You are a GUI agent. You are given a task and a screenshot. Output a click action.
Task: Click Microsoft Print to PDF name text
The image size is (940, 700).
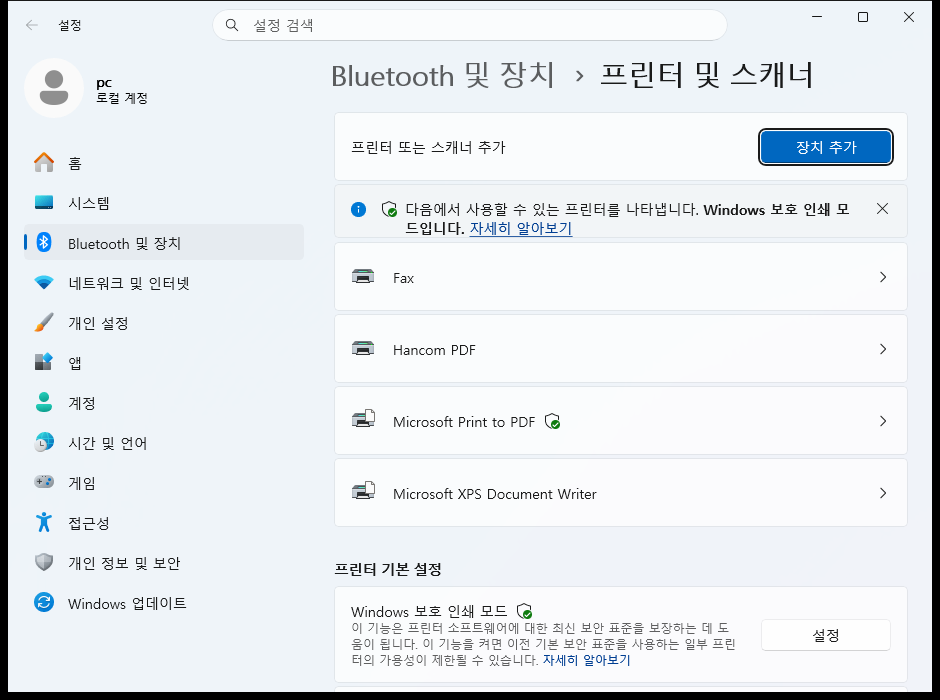pyautogui.click(x=464, y=422)
